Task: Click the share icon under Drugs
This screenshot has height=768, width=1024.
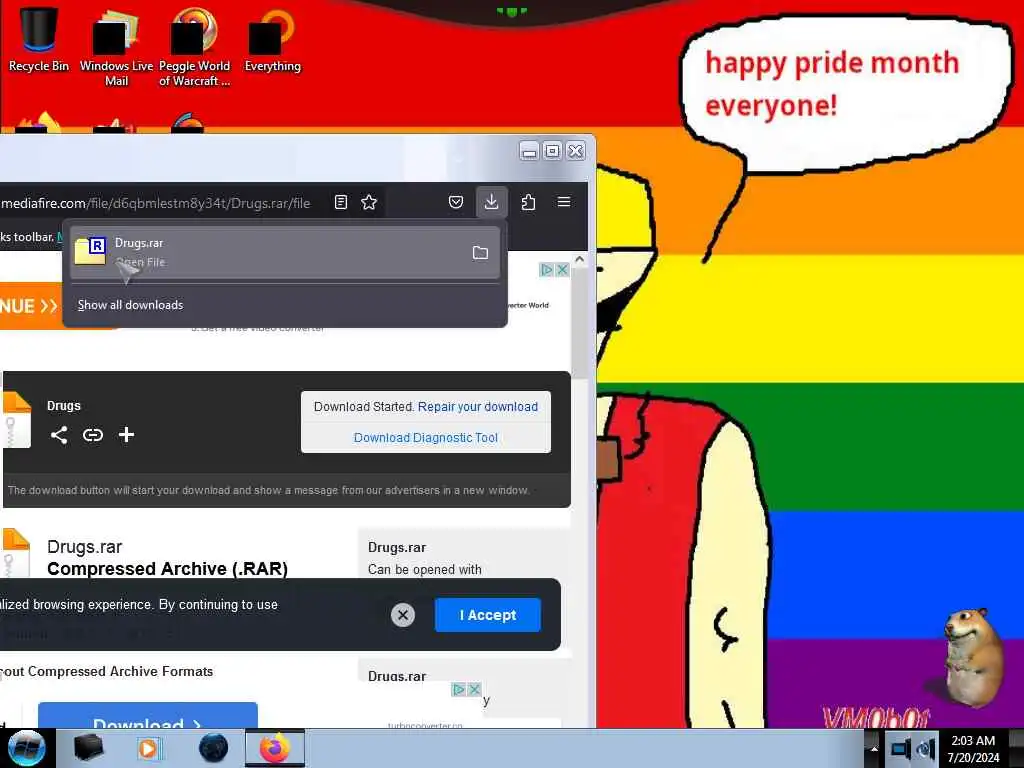Action: click(x=59, y=435)
